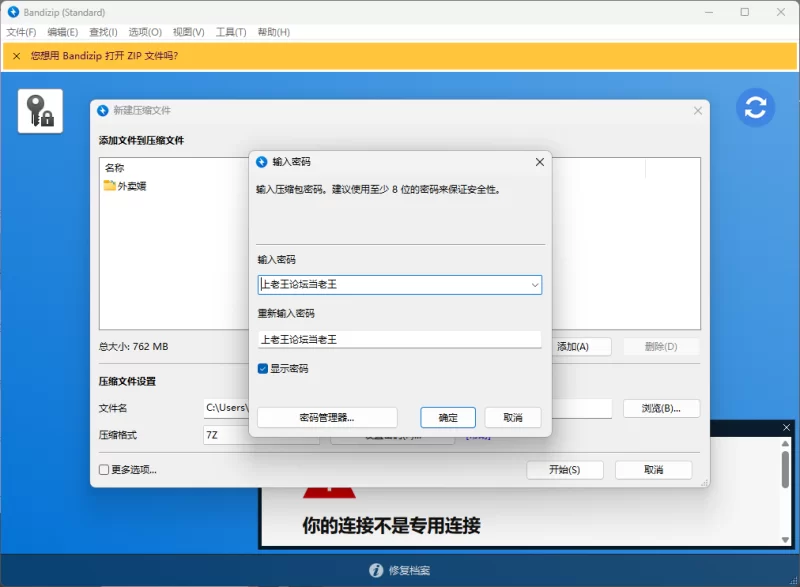The image size is (800, 587).
Task: Click the scroll down arrow in warning panel
Action: pyautogui.click(x=786, y=540)
